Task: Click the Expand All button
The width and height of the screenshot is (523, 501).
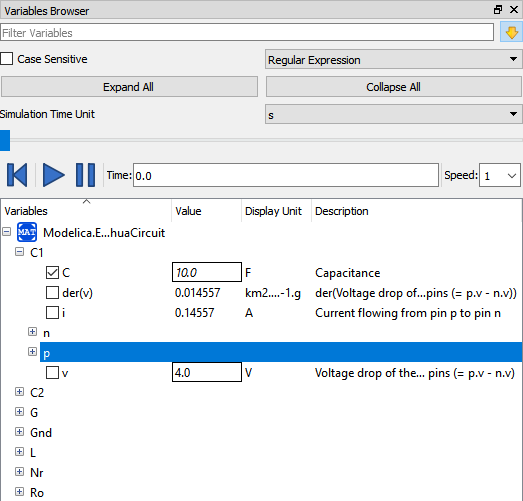Action: [129, 87]
